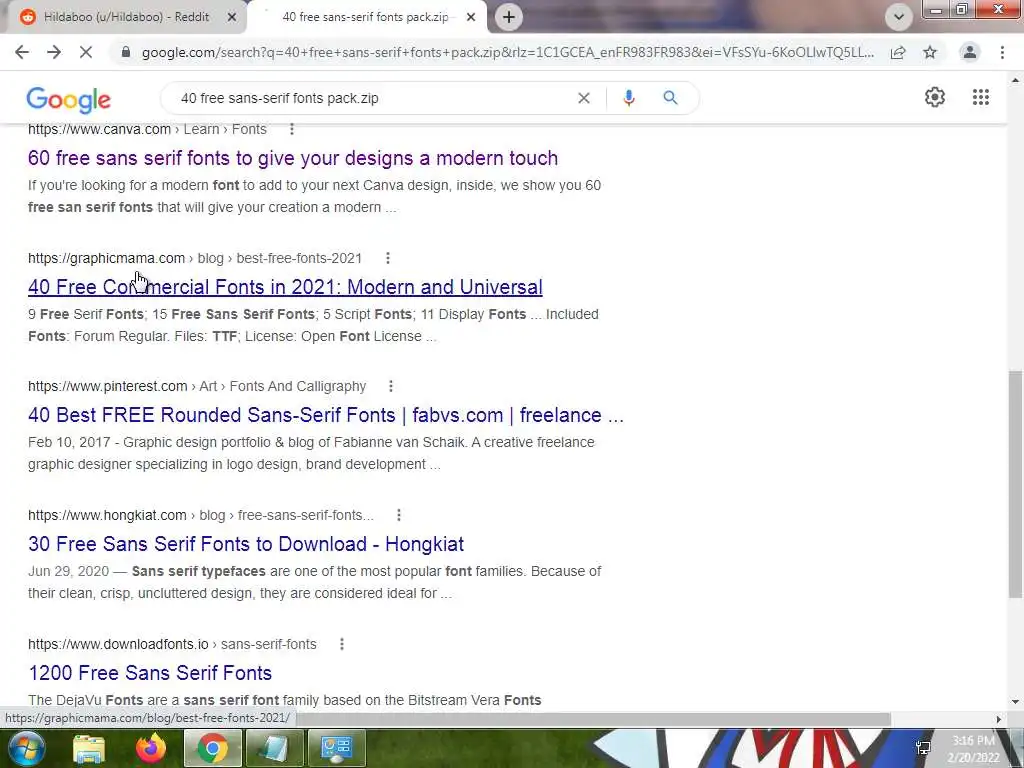Screen dimensions: 1024x768
Task: Go to Google homepage via logo
Action: [x=69, y=100]
